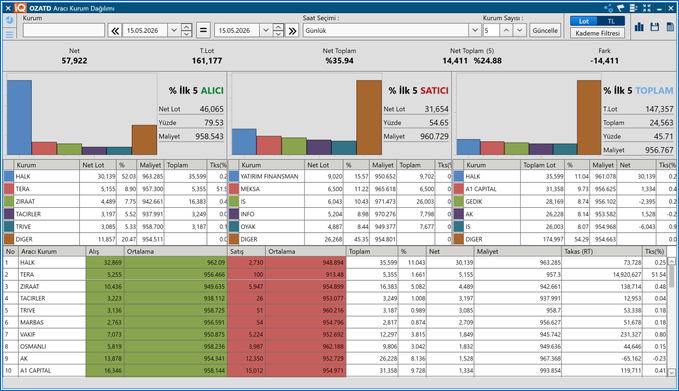679x391 pixels.
Task: Increase Kurum Sayısı with the up arrow
Action: pyautogui.click(x=506, y=30)
